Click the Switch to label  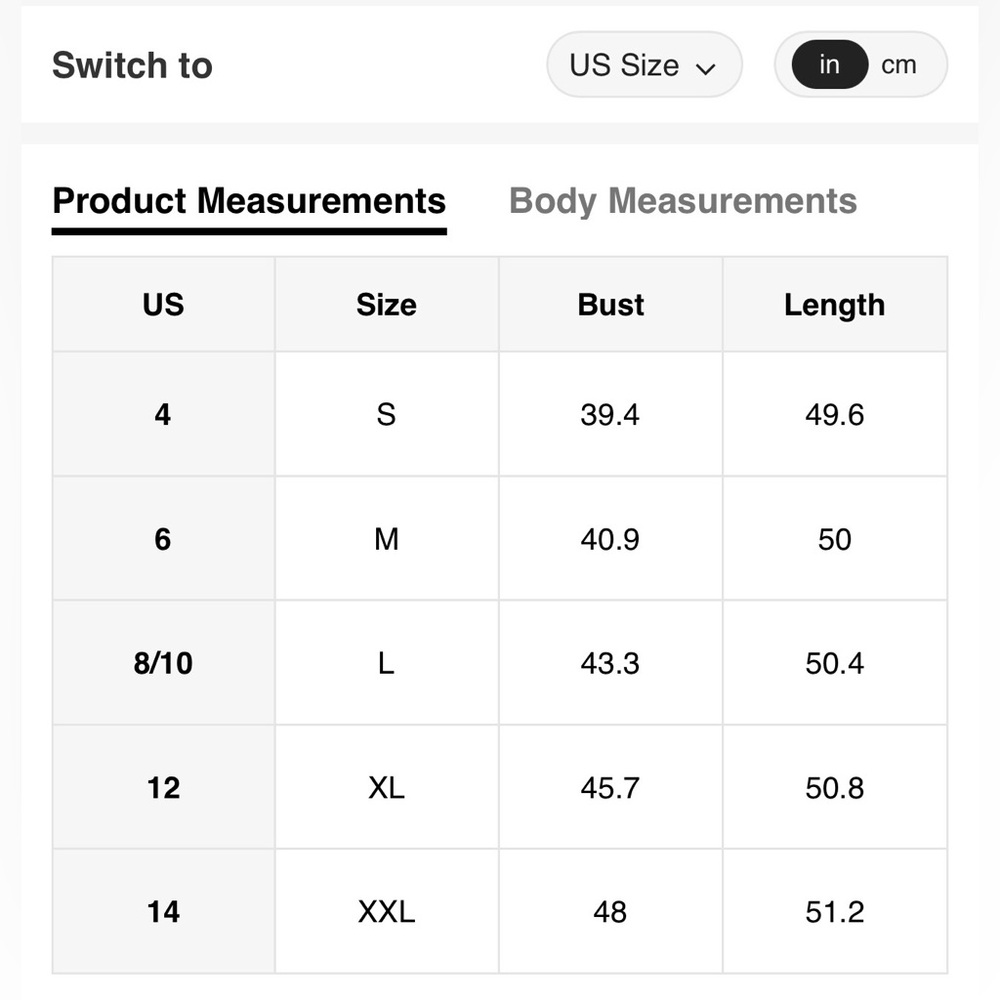[132, 65]
